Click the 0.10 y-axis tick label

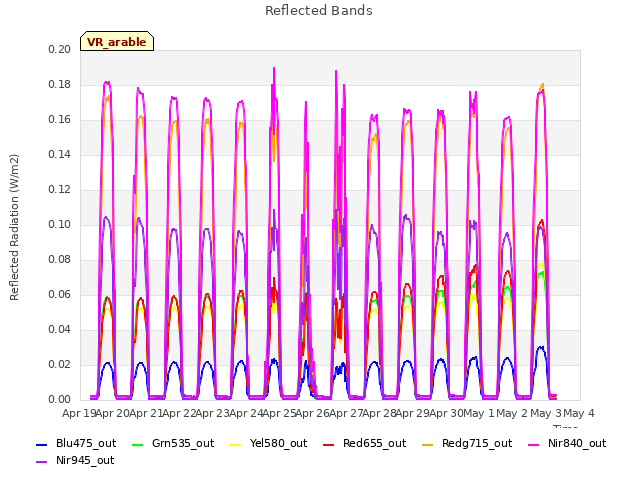tap(59, 224)
